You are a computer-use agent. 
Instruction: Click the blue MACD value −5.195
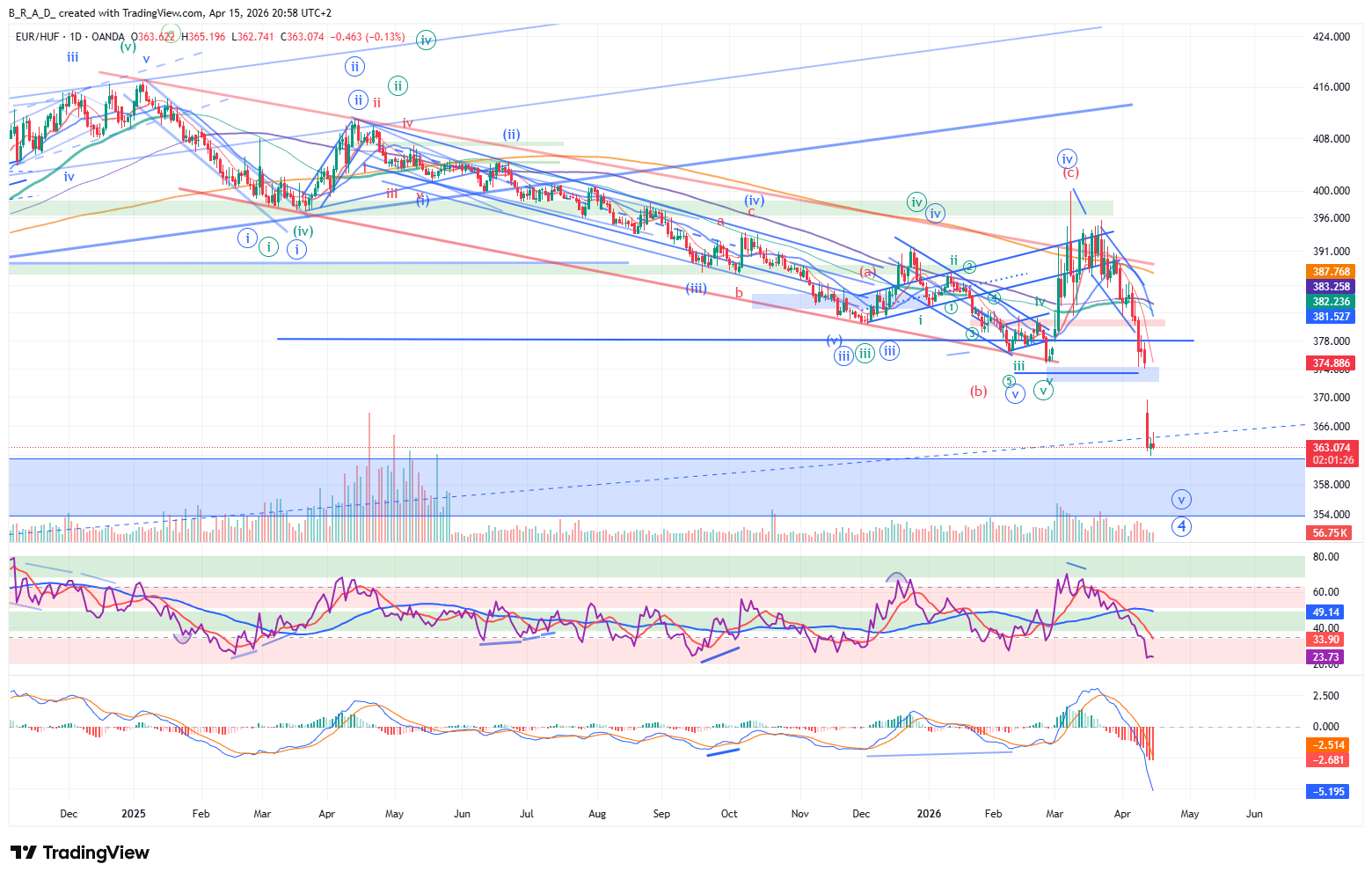(1329, 792)
